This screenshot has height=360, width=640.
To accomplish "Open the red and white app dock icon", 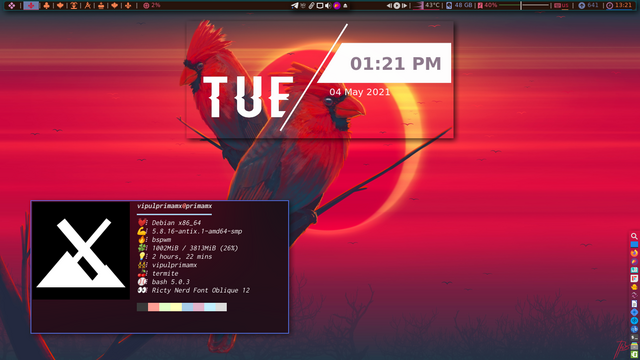I will tap(634, 278).
